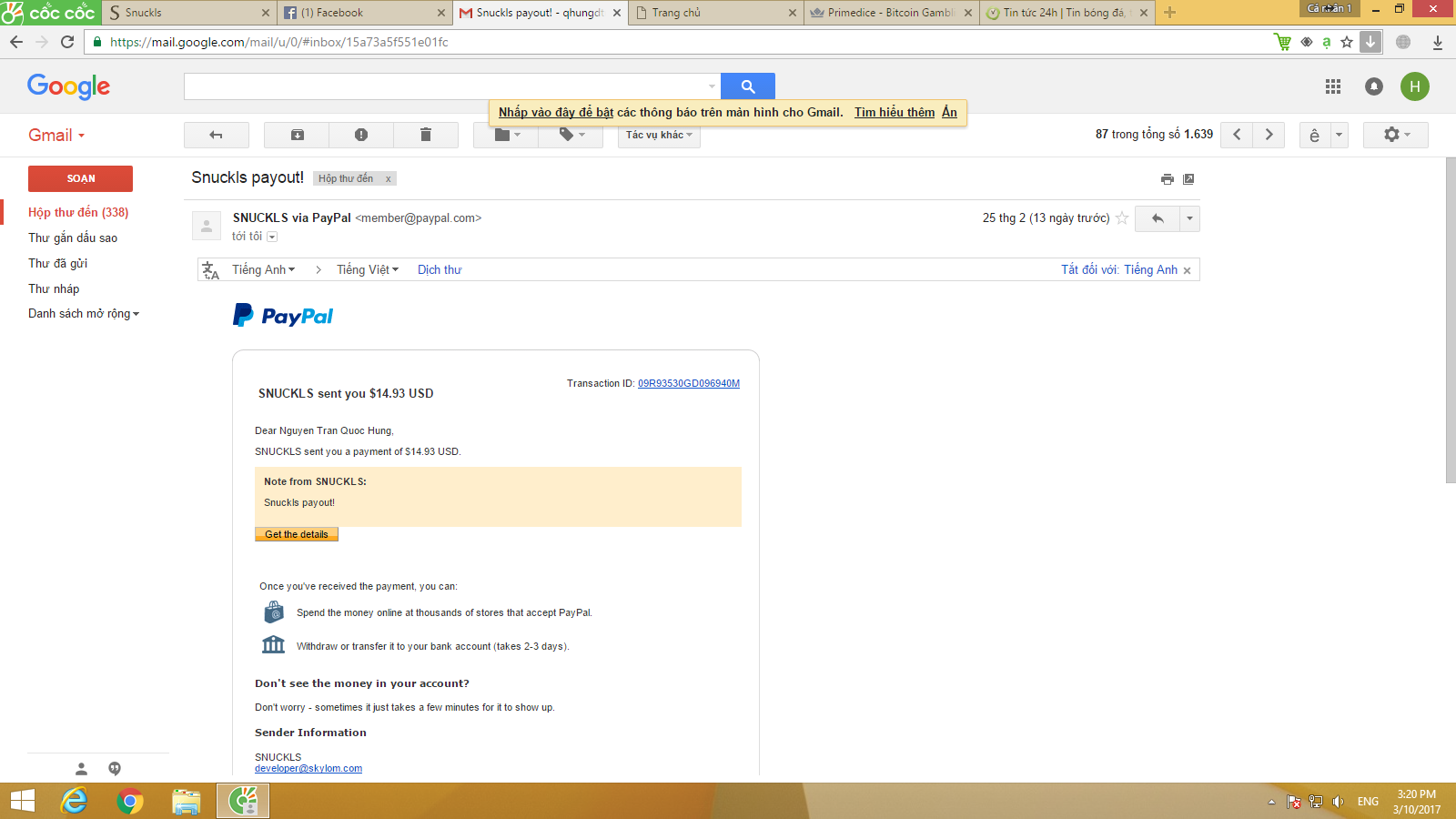The image size is (1456, 819).
Task: Go back with browser back arrow
Action: click(x=16, y=42)
